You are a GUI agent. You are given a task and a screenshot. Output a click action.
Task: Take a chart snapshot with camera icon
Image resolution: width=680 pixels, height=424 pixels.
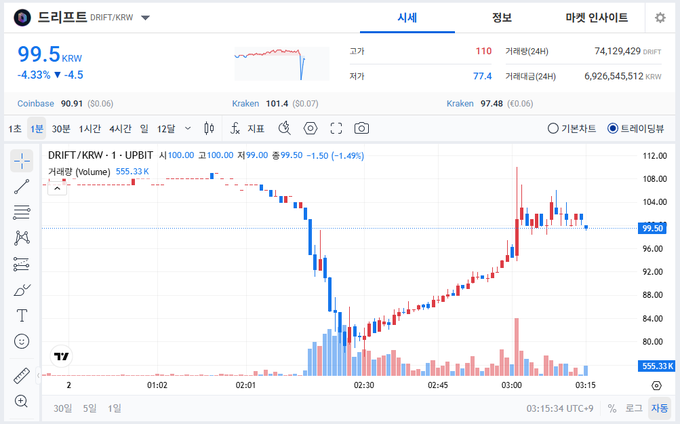coord(361,128)
